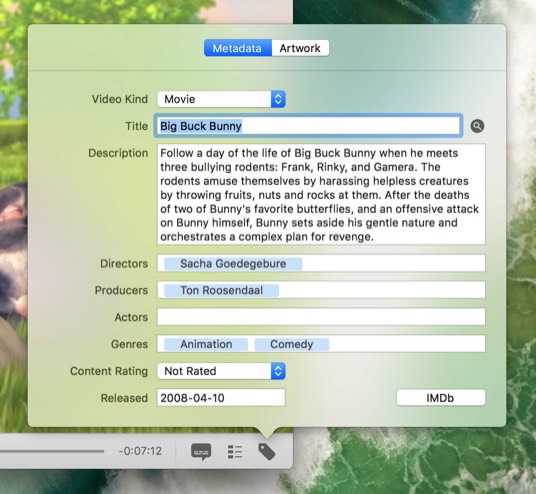Image resolution: width=536 pixels, height=494 pixels.
Task: Click the playback progress slider track
Action: click(x=52, y=451)
